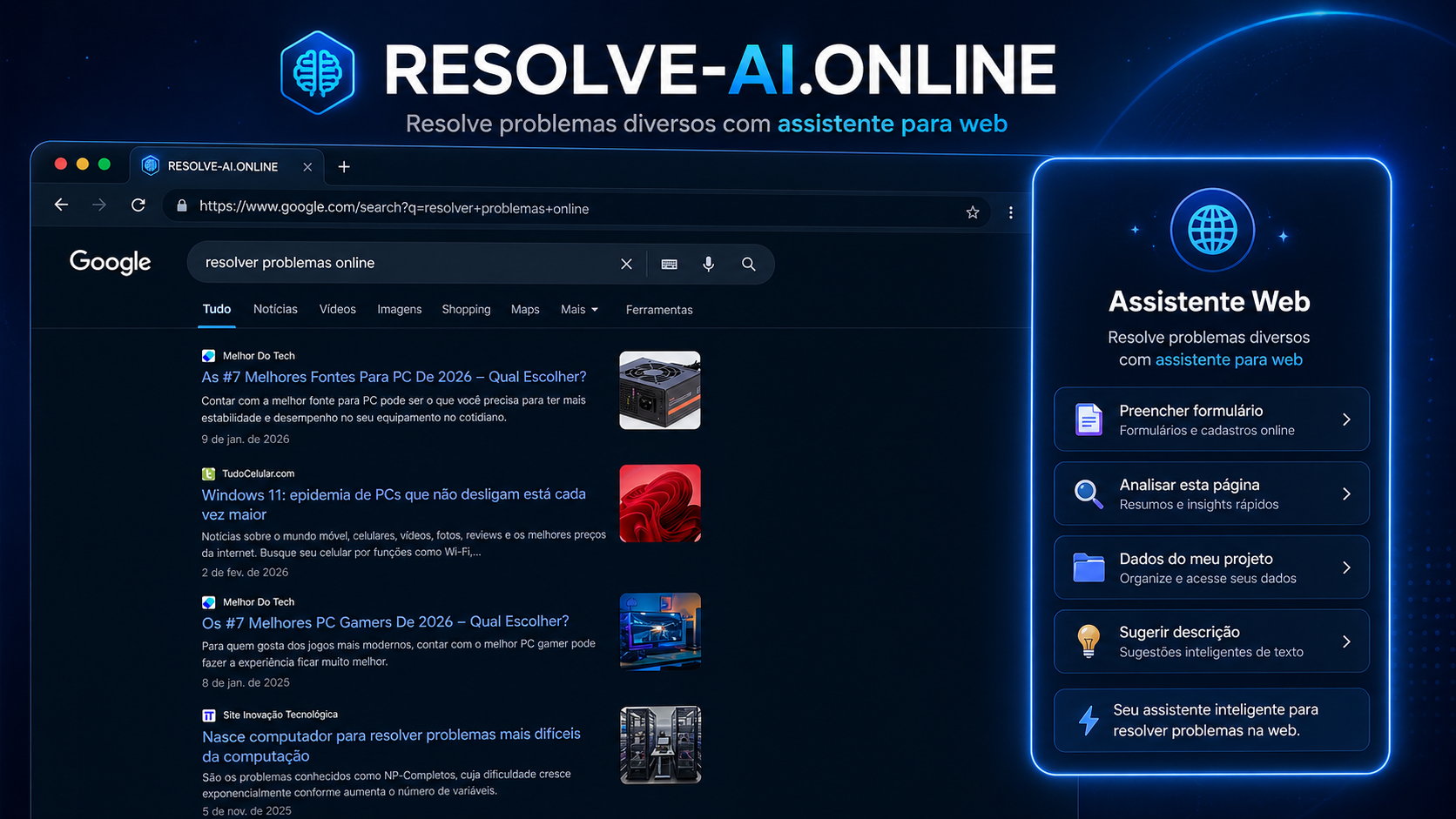The image size is (1456, 819).
Task: Click the gaming PC setup thumbnail
Action: tap(660, 632)
